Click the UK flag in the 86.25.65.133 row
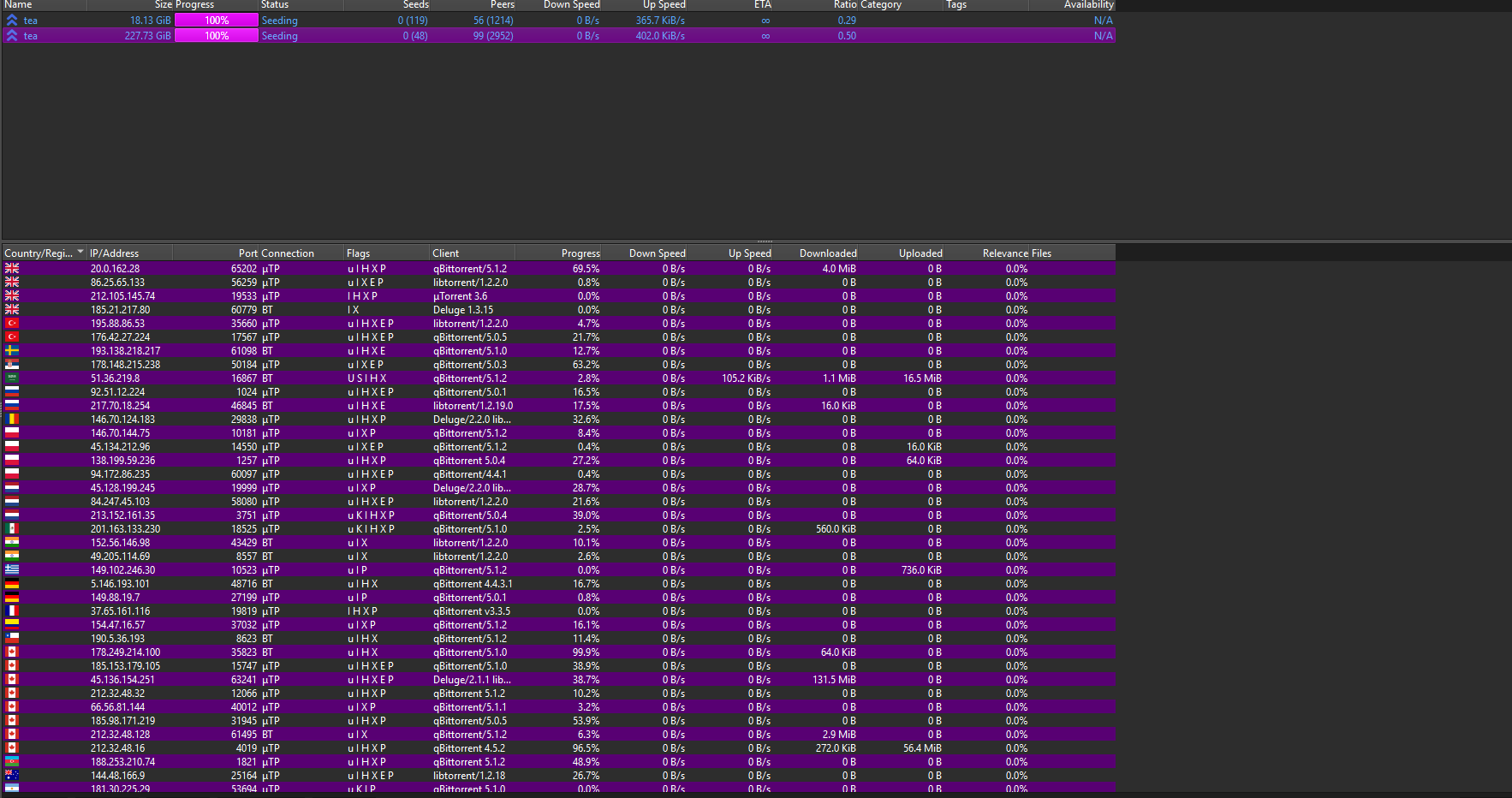Image resolution: width=1512 pixels, height=798 pixels. pos(12,282)
